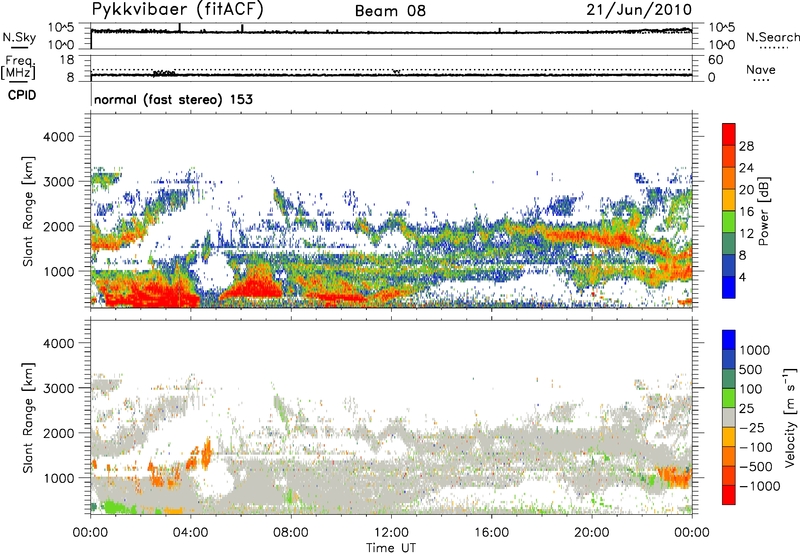800x554 pixels.
Task: Click the text normal (fast stereo) 153
Action: 173,99
